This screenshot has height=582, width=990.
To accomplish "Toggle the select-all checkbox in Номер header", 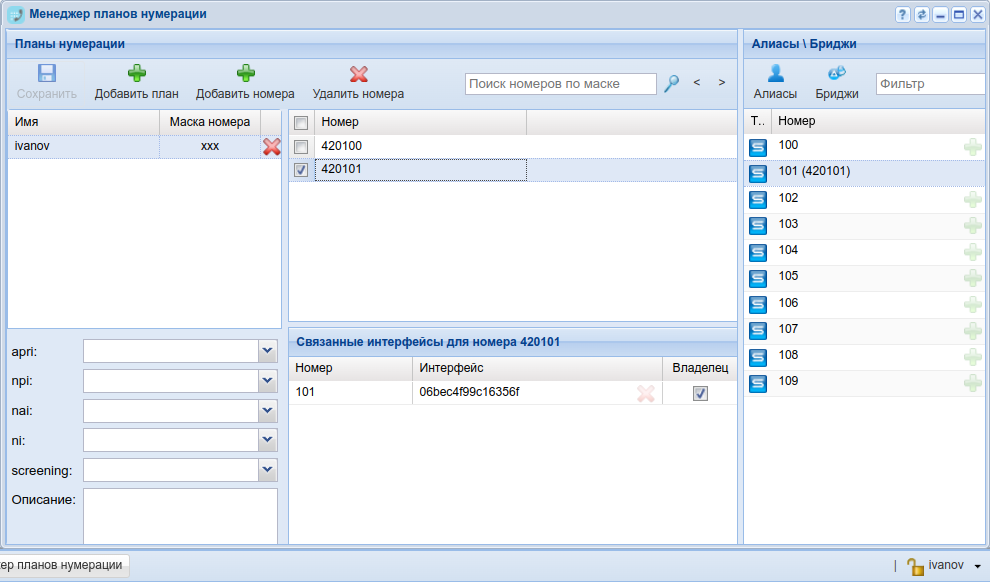I will pyautogui.click(x=301, y=122).
